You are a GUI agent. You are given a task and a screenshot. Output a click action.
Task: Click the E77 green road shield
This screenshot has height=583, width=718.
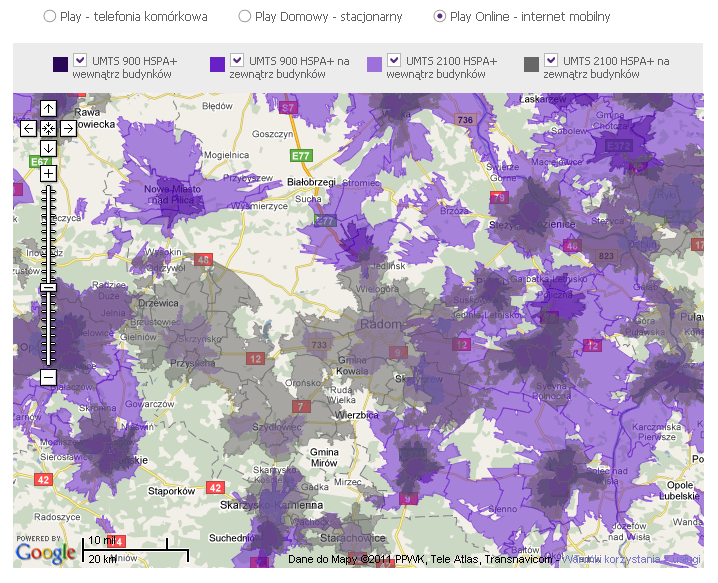coord(301,156)
